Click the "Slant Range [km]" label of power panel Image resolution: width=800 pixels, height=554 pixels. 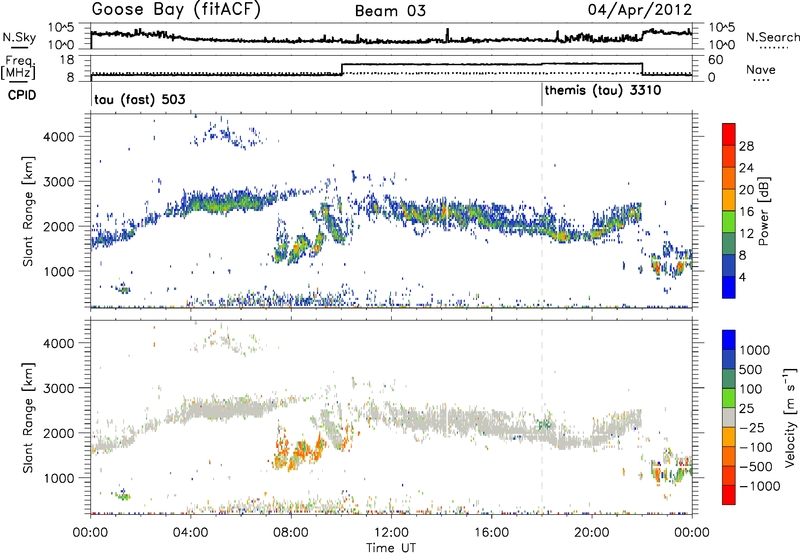(x=28, y=211)
